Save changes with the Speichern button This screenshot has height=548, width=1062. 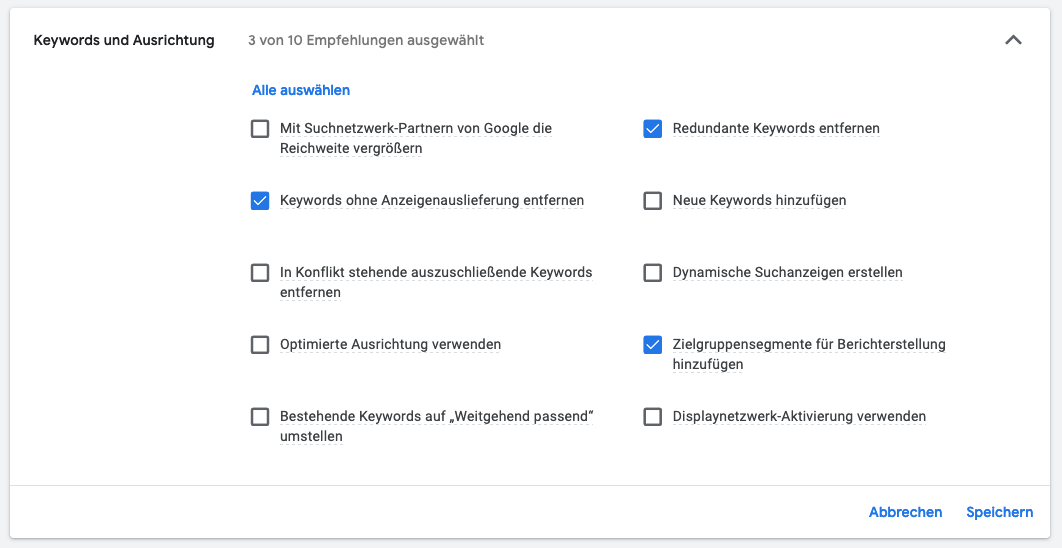point(999,512)
